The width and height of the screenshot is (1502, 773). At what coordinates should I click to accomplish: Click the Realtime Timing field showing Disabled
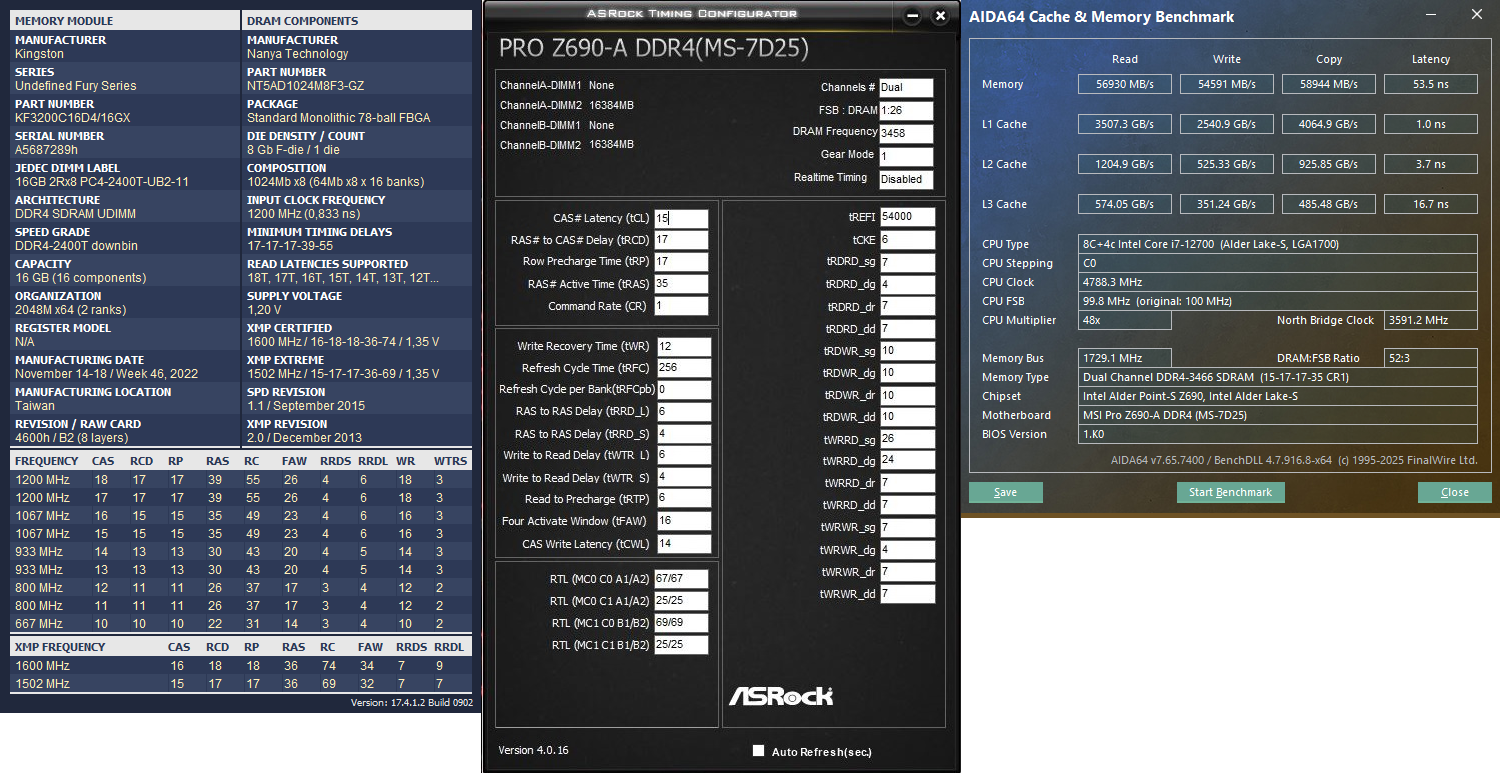pos(906,180)
